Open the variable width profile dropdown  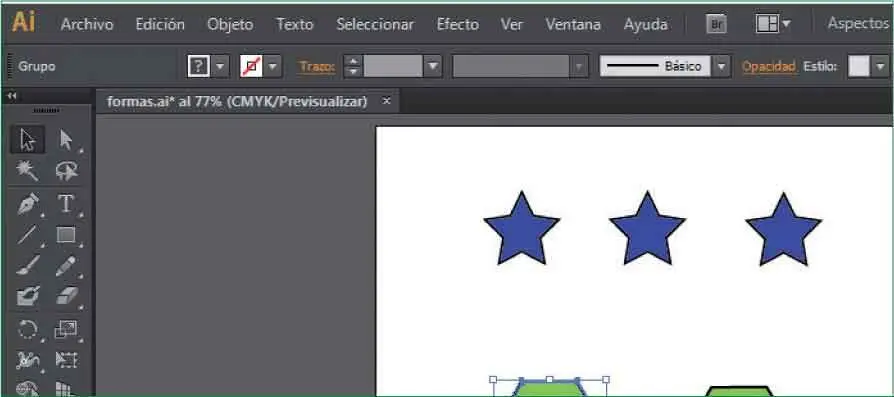pyautogui.click(x=579, y=66)
